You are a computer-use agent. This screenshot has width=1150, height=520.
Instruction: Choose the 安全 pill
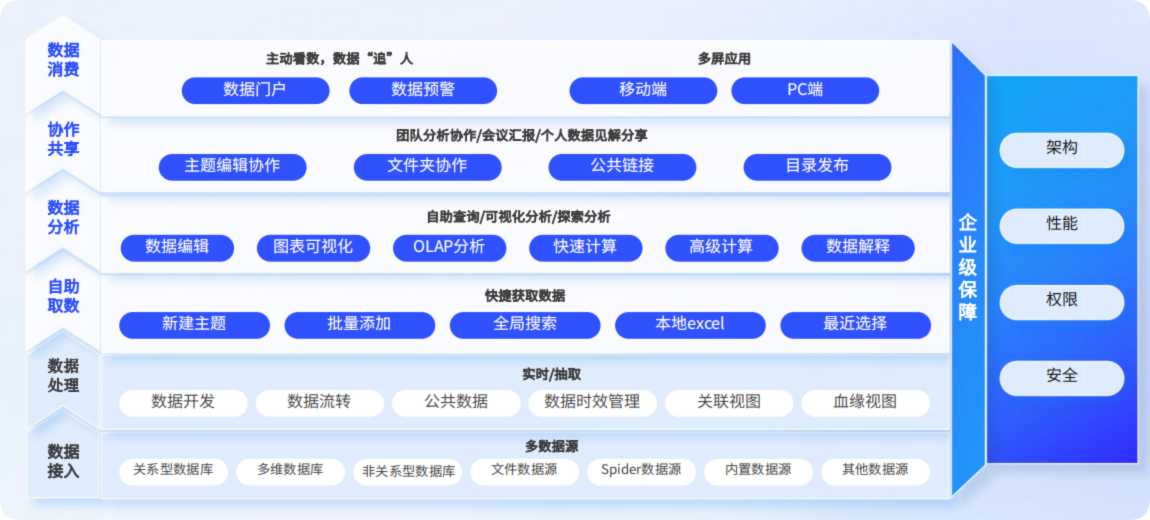(x=1061, y=378)
